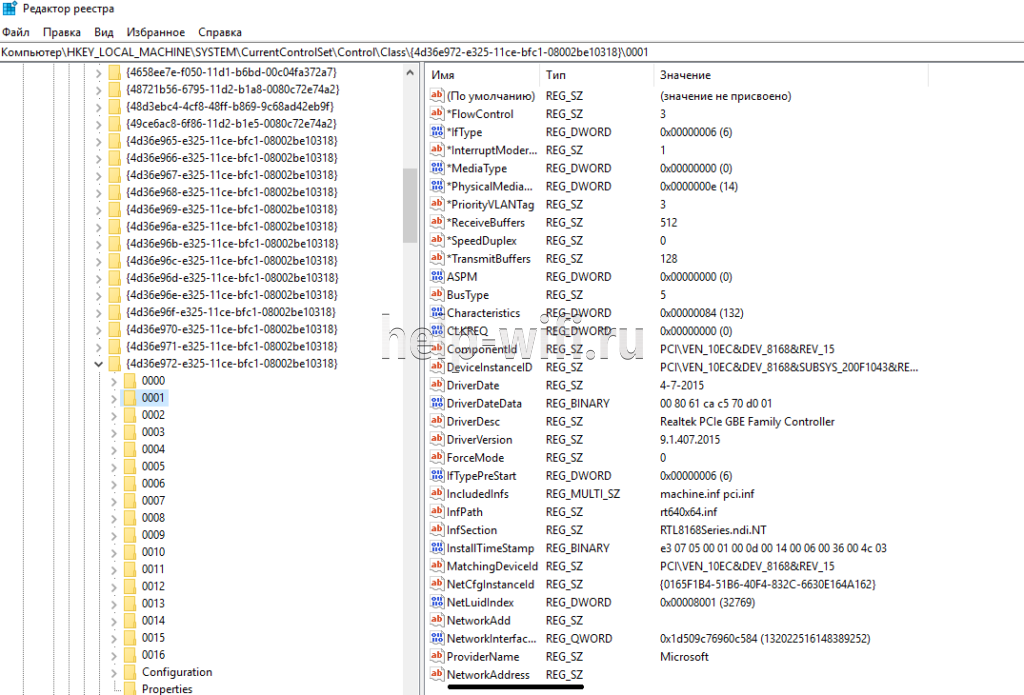This screenshot has height=695, width=1024.
Task: Click the DWORD icon next to ASPM
Action: (436, 277)
